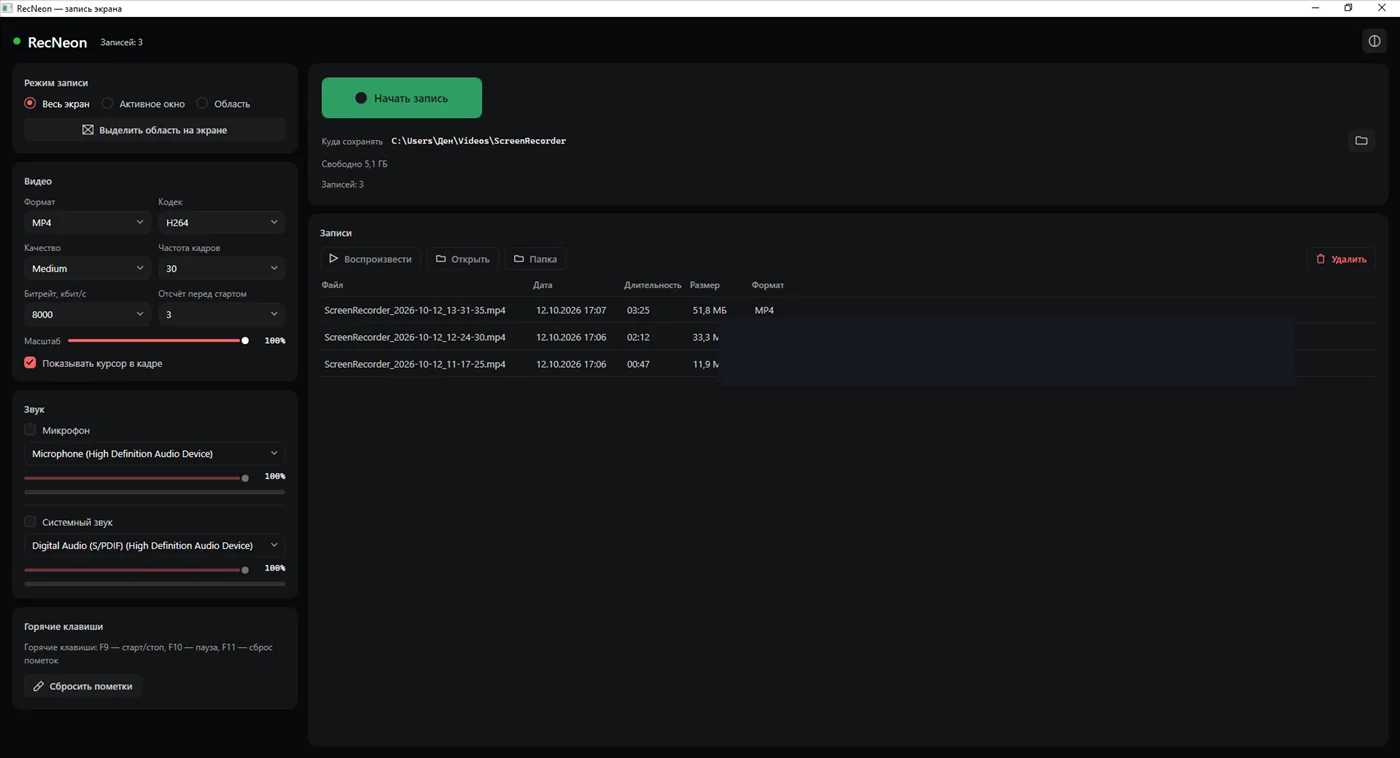1400x758 pixels.
Task: Open the "Формат" dropdown showing MP4
Action: [x=87, y=222]
